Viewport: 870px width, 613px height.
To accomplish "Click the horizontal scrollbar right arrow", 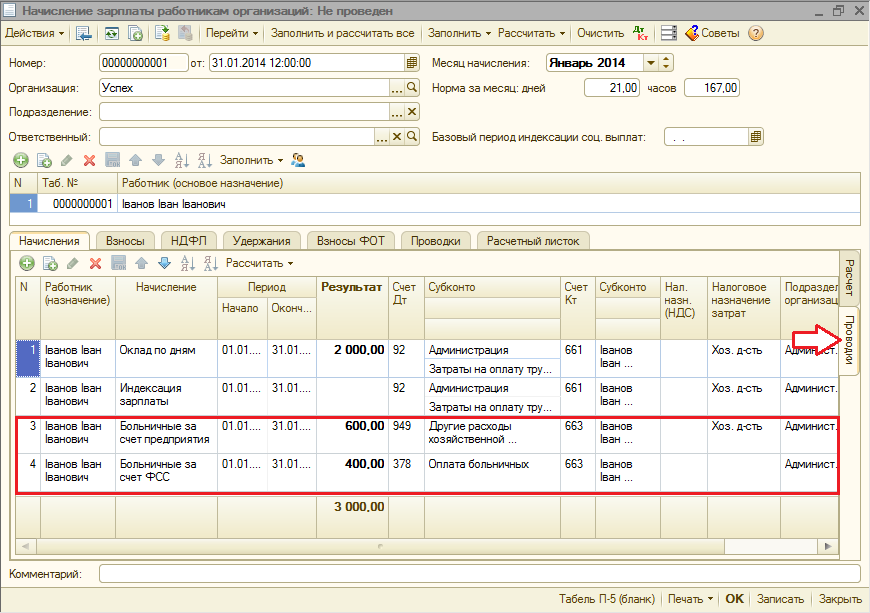I will coord(828,546).
